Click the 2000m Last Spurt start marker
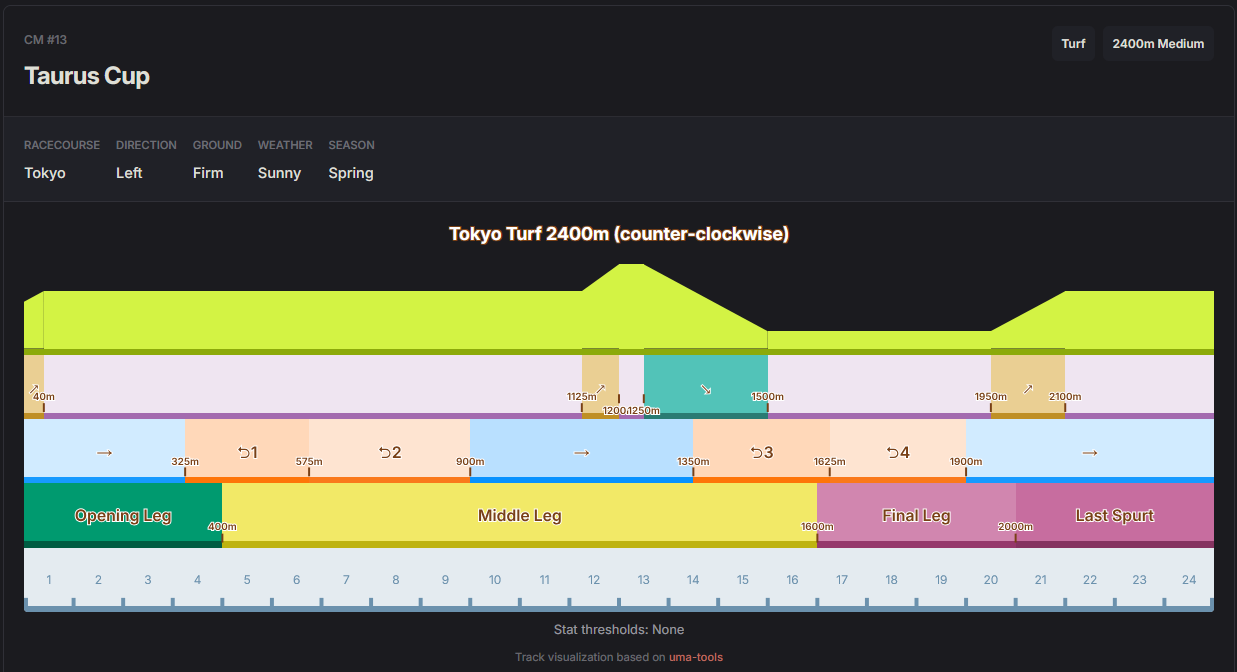1237x672 pixels. click(x=1015, y=527)
